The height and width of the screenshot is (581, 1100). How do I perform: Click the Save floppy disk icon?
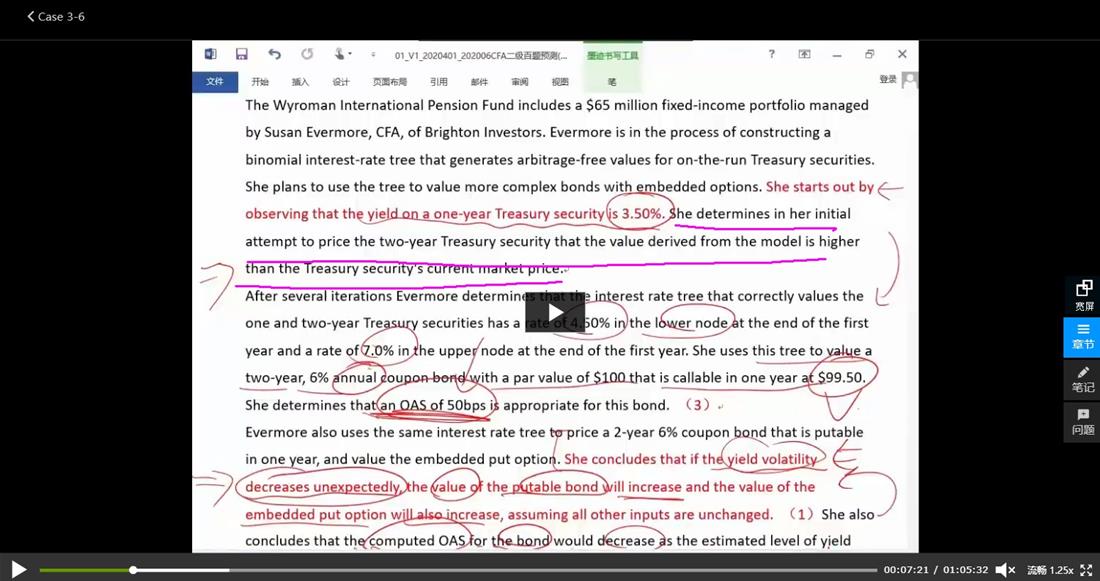click(241, 55)
